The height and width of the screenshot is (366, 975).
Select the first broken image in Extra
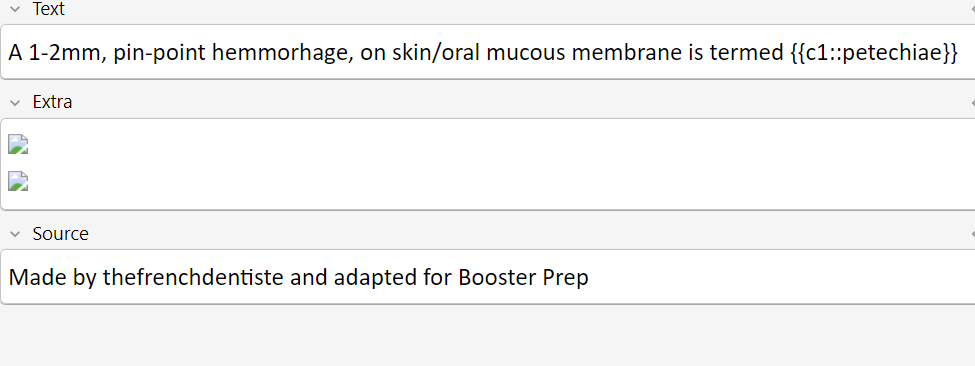click(18, 144)
